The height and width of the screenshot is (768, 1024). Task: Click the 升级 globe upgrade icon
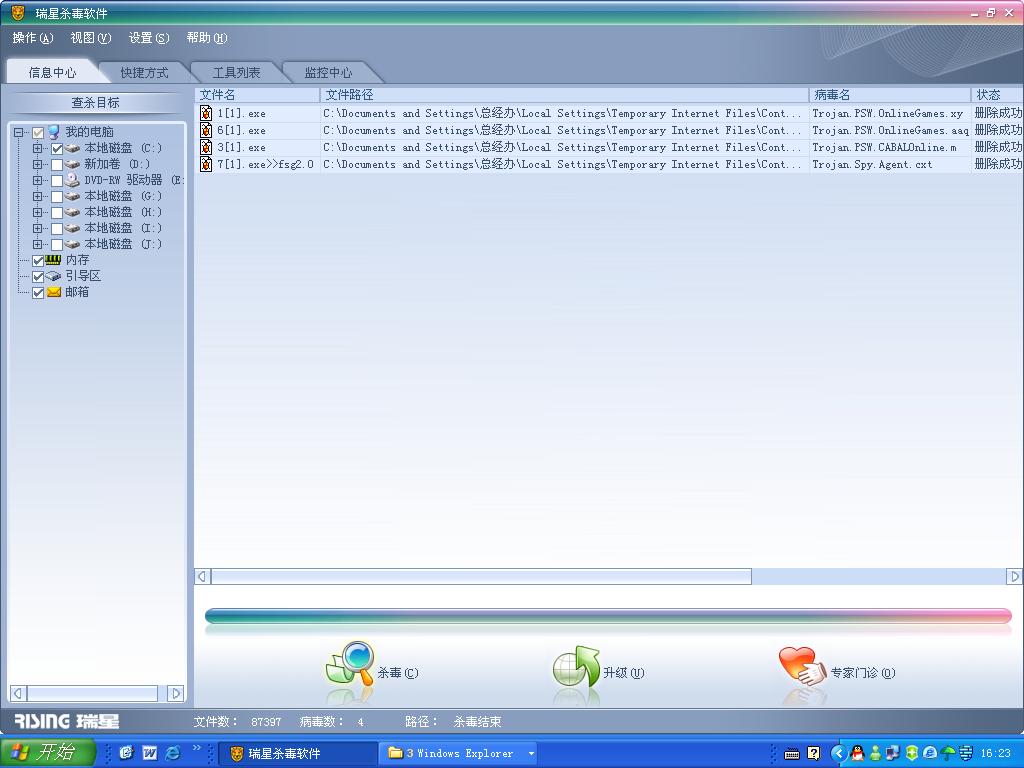[576, 667]
